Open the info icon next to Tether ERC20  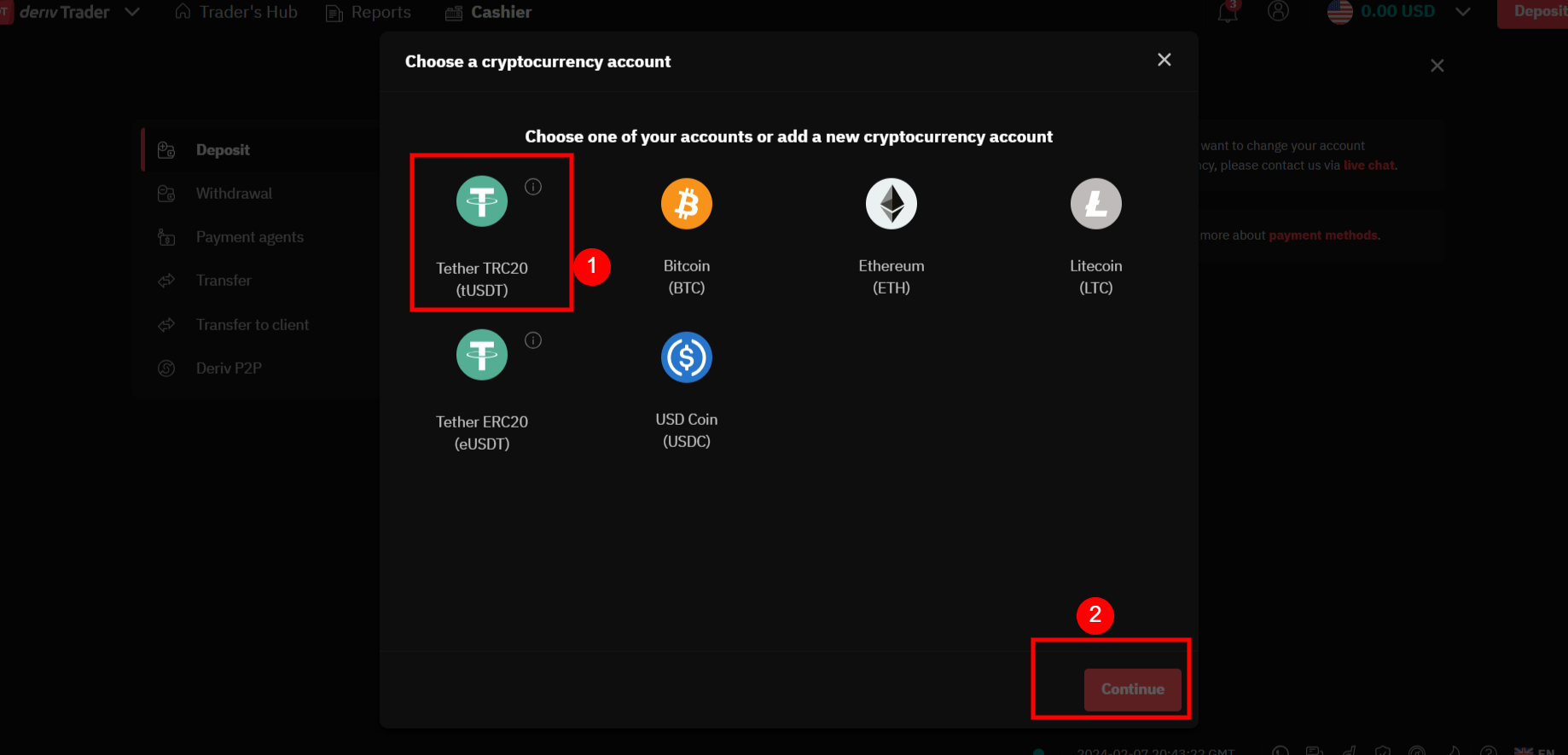point(533,340)
